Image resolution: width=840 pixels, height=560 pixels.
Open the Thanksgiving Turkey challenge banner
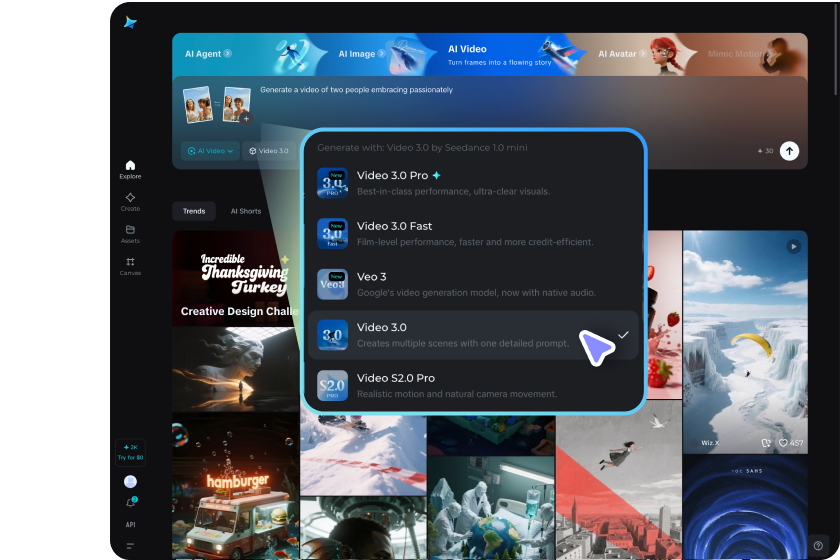tap(236, 278)
